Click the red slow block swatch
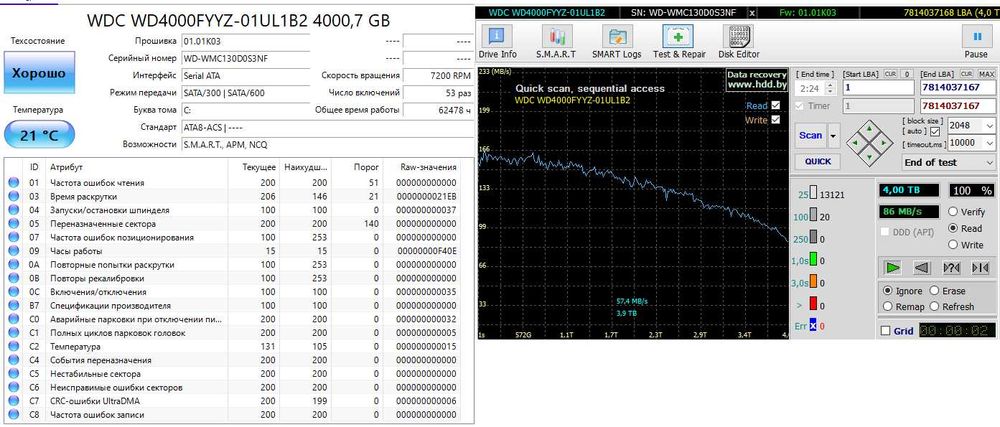Image resolution: width=1000 pixels, height=427 pixels. tap(813, 304)
